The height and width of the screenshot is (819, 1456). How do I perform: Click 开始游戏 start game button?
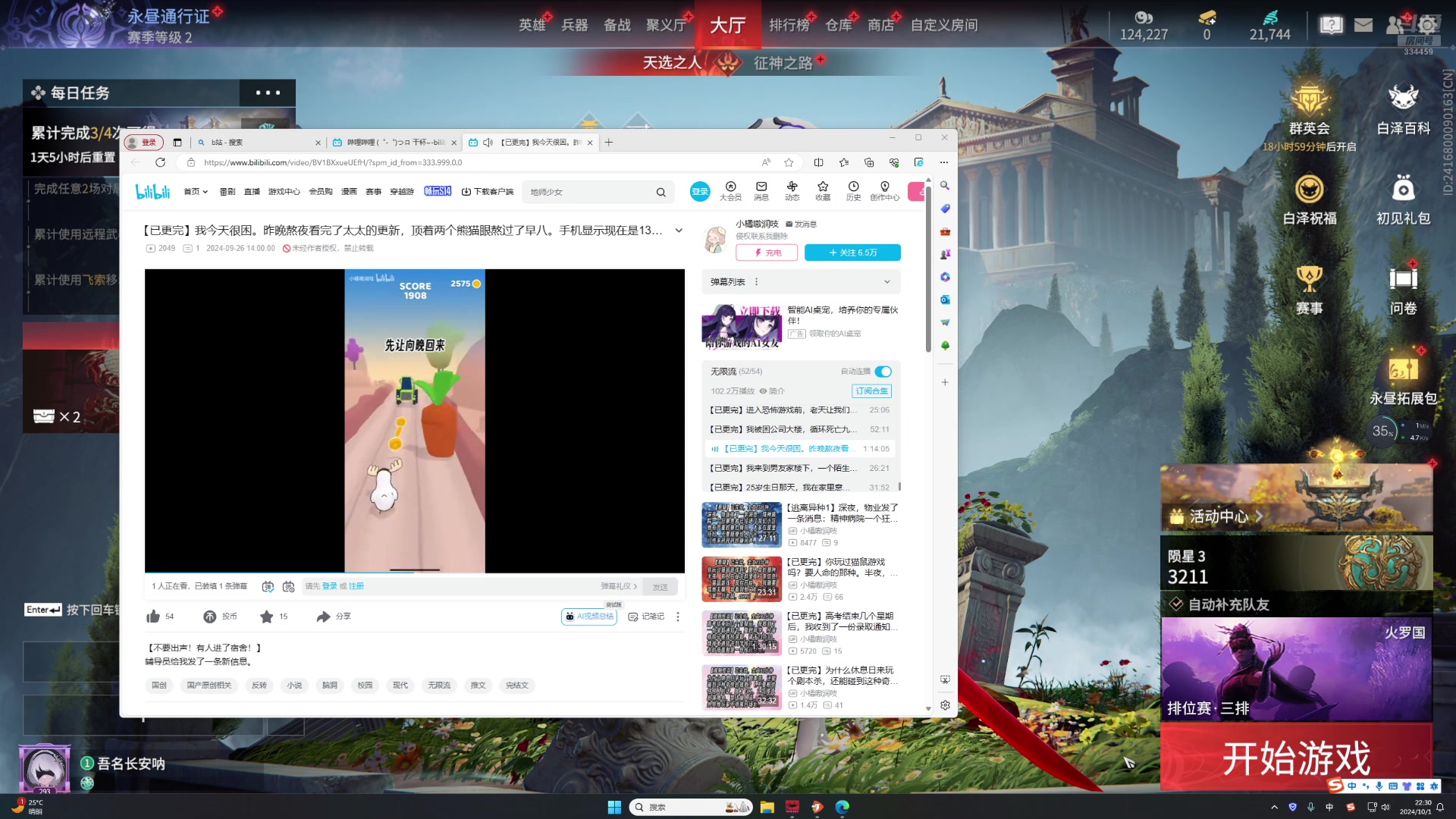(1296, 758)
